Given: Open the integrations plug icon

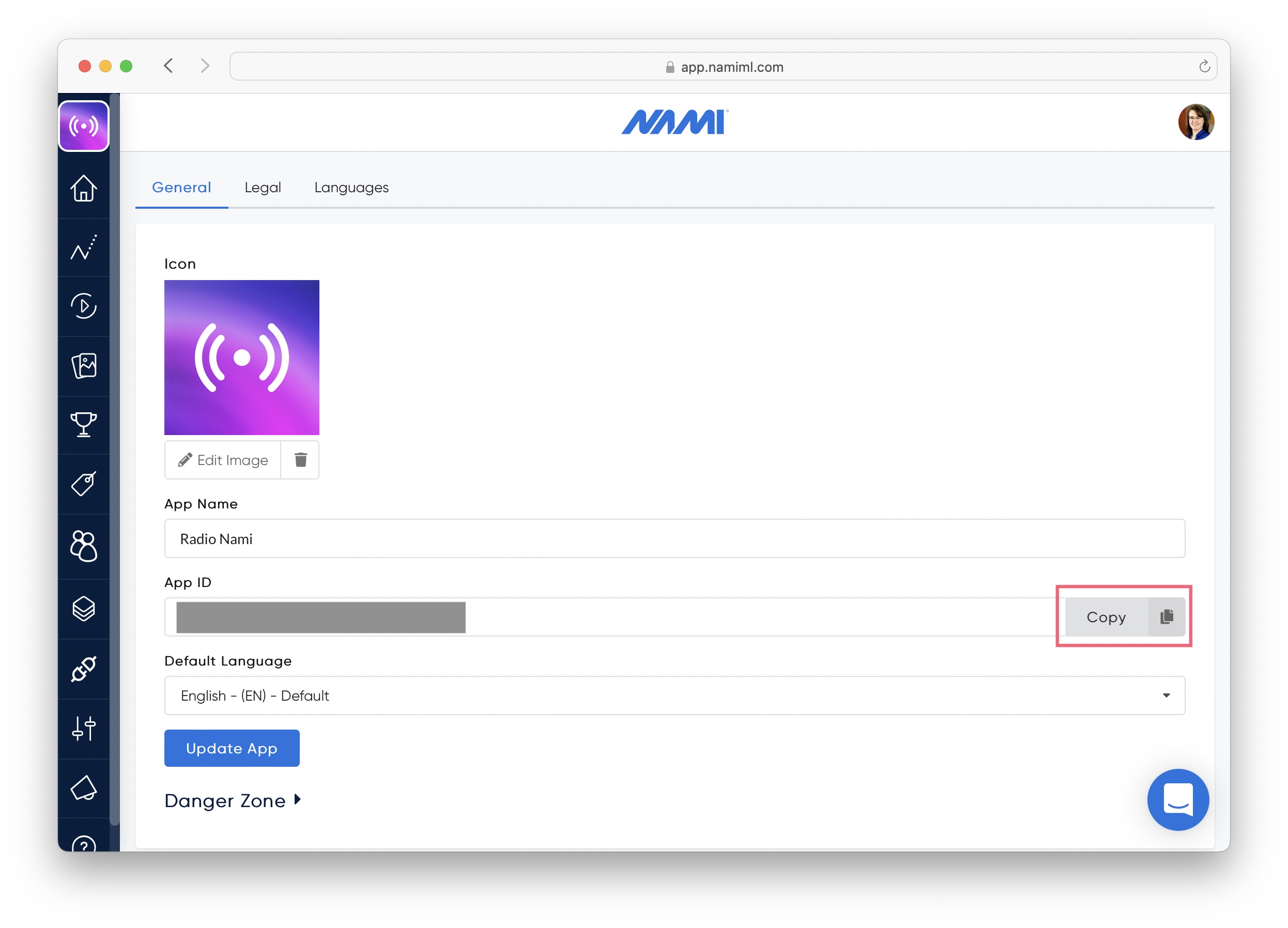Looking at the screenshot, I should [84, 669].
